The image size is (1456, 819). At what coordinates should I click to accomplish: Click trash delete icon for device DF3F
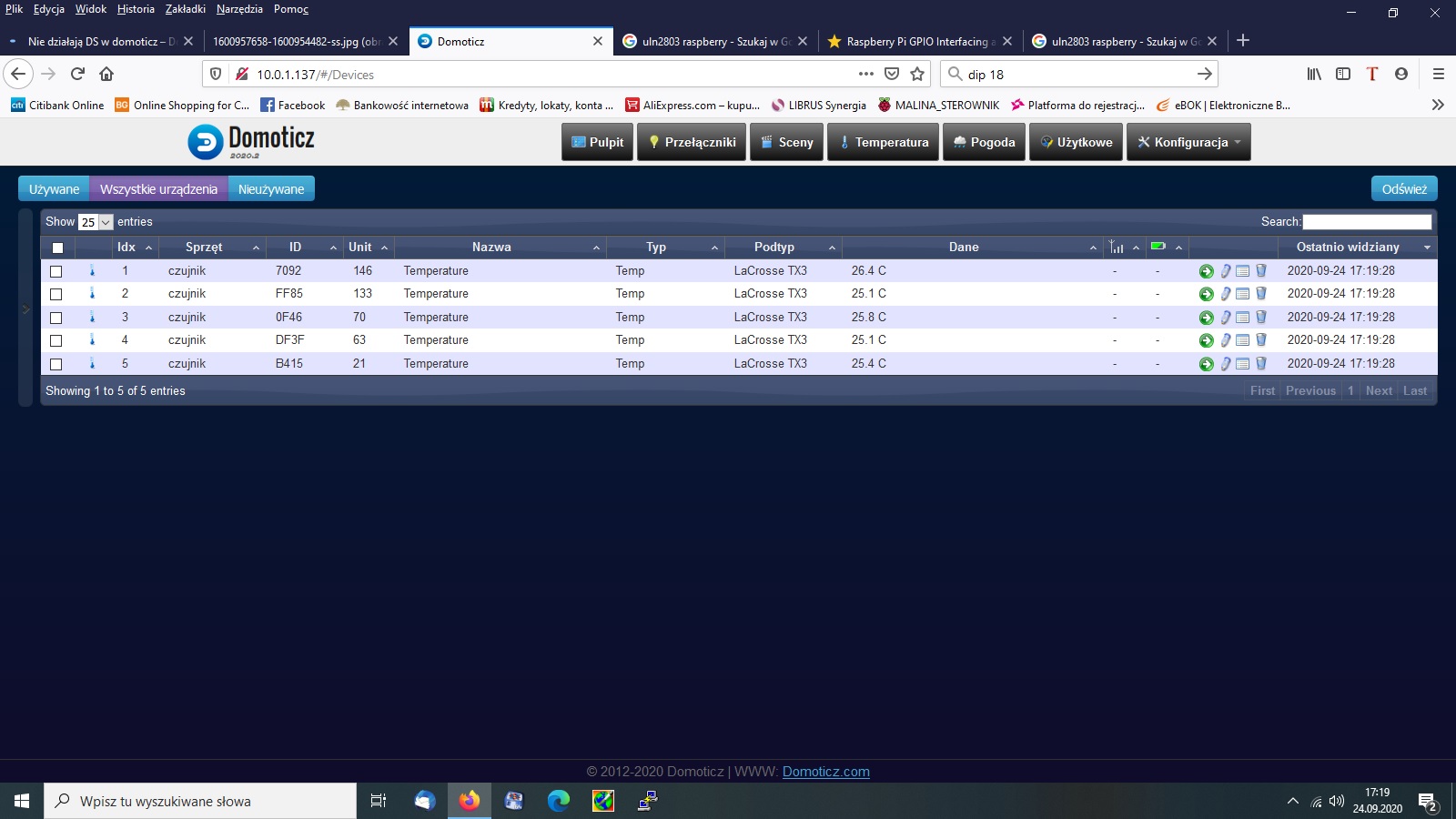click(x=1261, y=340)
